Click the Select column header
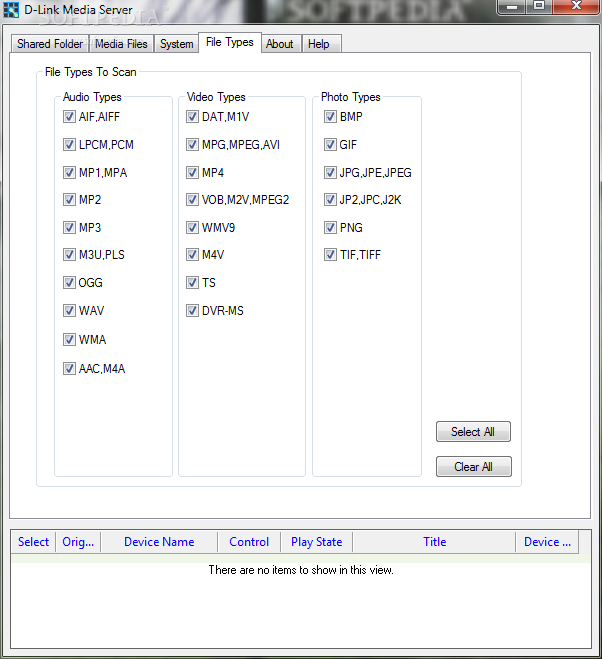The height and width of the screenshot is (659, 602). (33, 542)
